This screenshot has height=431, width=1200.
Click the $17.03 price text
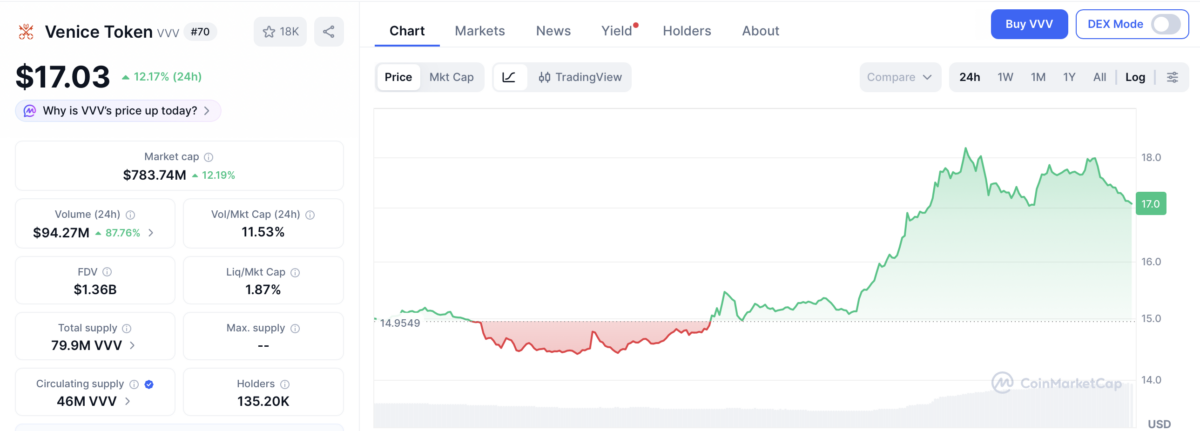(62, 77)
